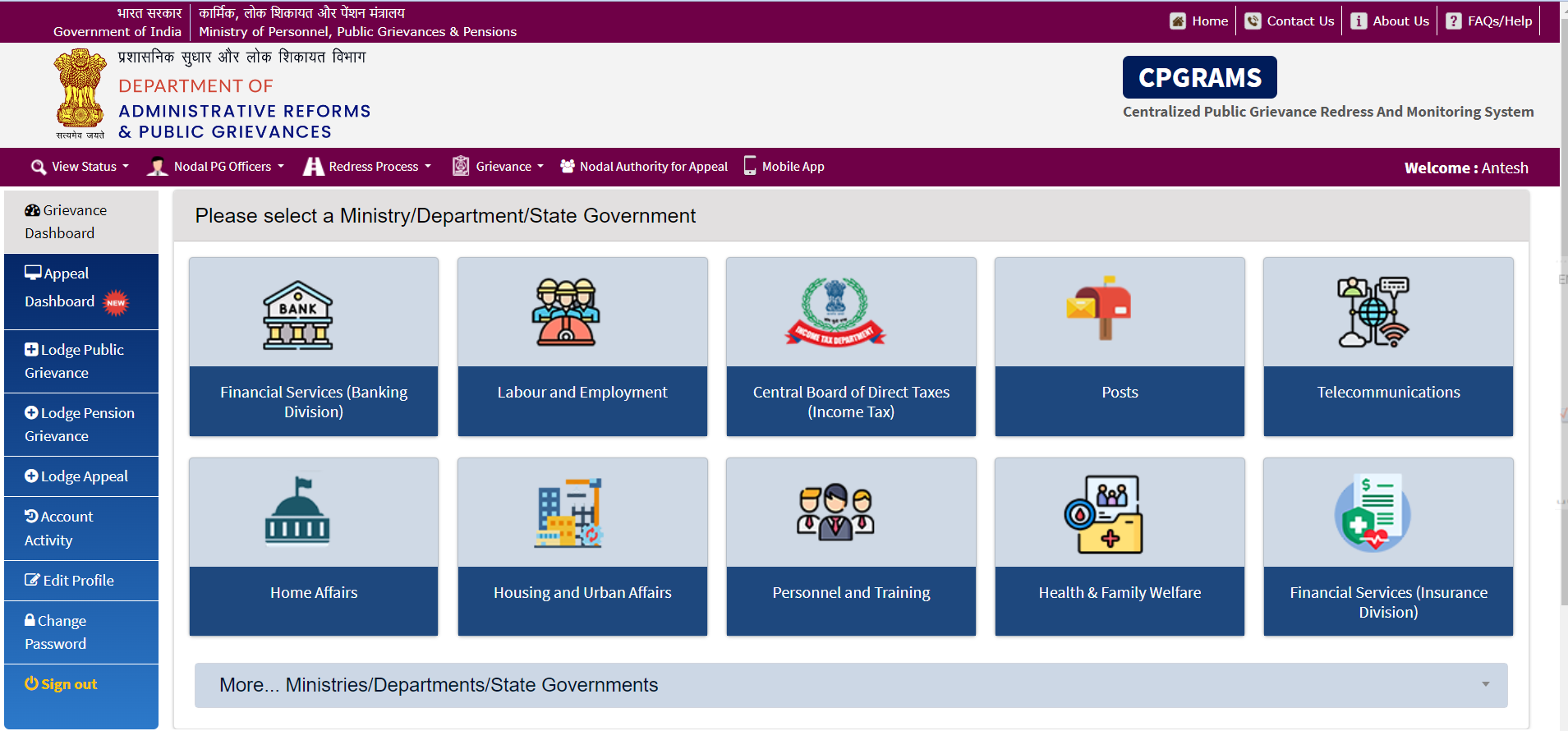
Task: Click the Telecommunications globe network icon
Action: (x=1373, y=312)
